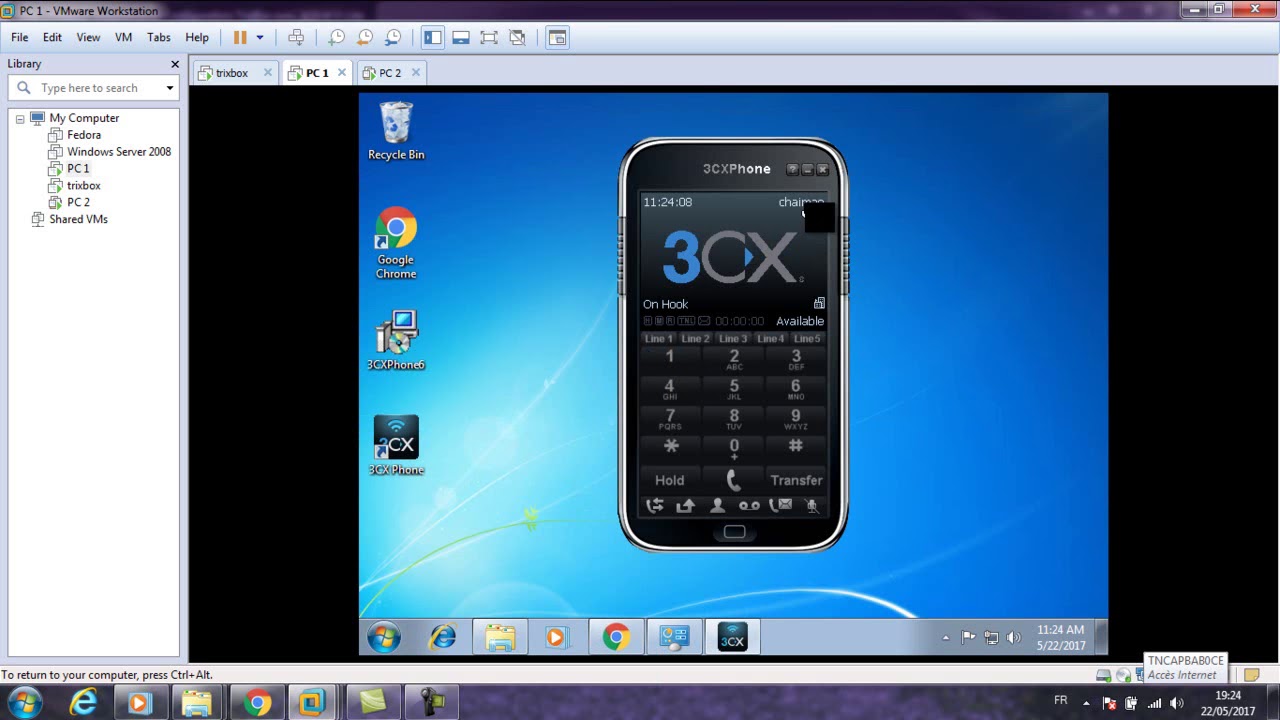
Task: Click the Hold button on 3CXPhone
Action: (669, 480)
